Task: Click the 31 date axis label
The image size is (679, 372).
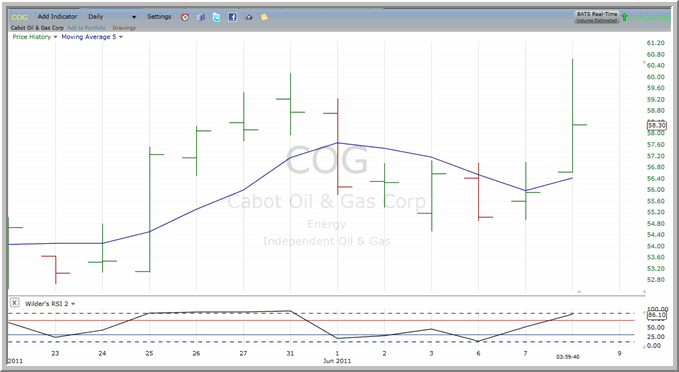Action: pos(290,353)
